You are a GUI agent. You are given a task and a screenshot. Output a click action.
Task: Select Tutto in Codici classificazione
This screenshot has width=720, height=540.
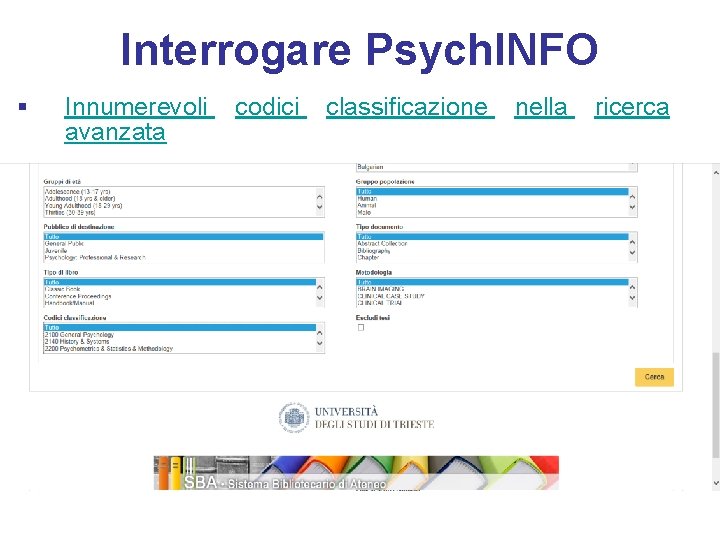coord(180,327)
